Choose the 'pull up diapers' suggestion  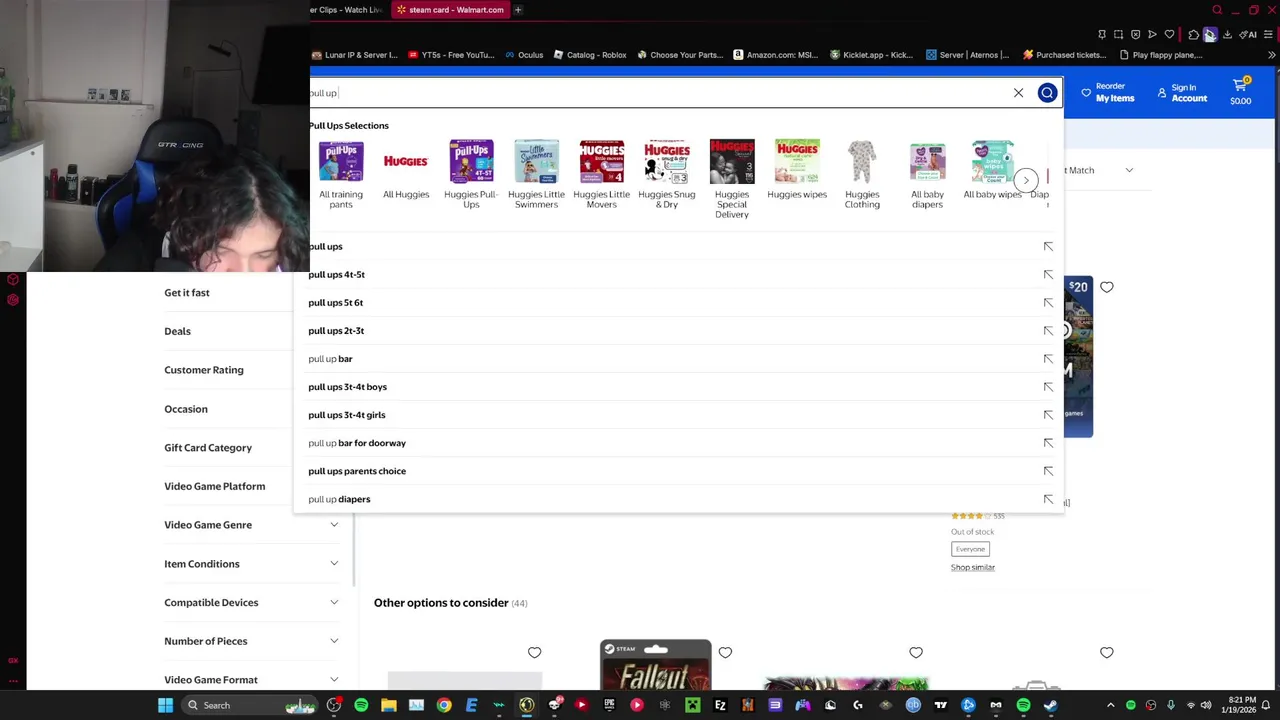[339, 499]
